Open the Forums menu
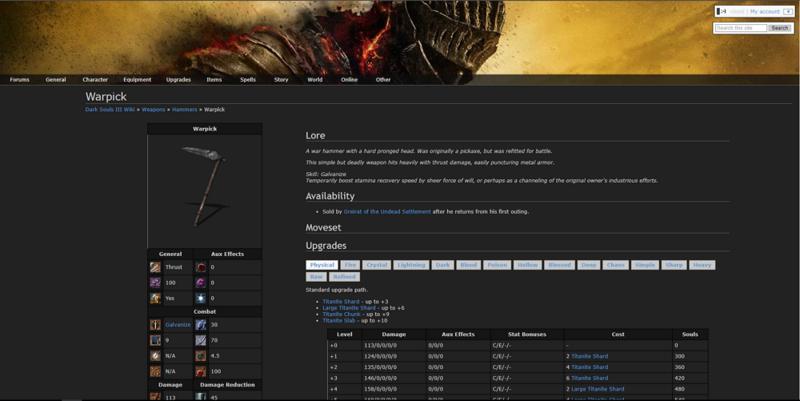This screenshot has height=401, width=800. tap(19, 80)
